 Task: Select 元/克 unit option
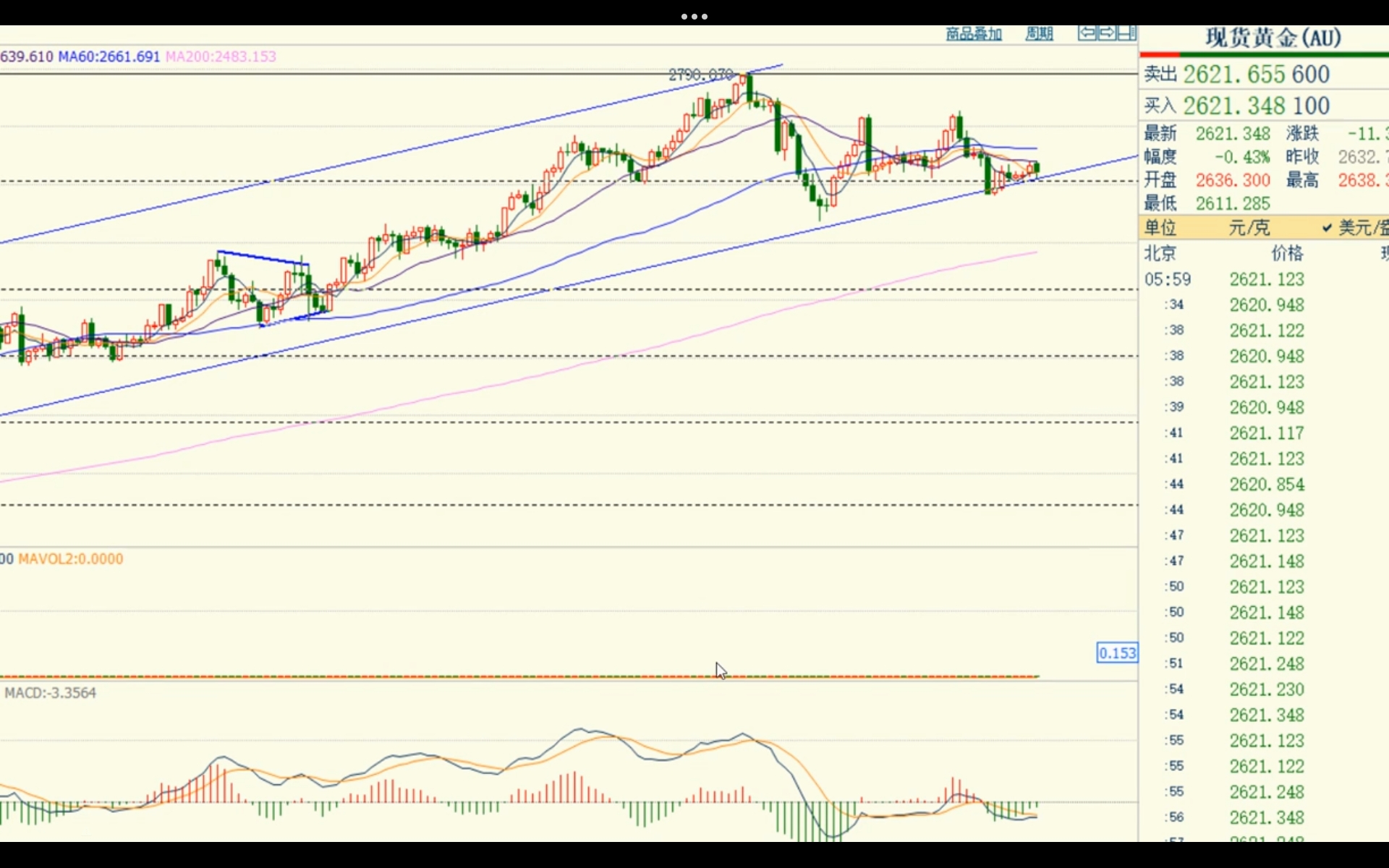click(1249, 228)
